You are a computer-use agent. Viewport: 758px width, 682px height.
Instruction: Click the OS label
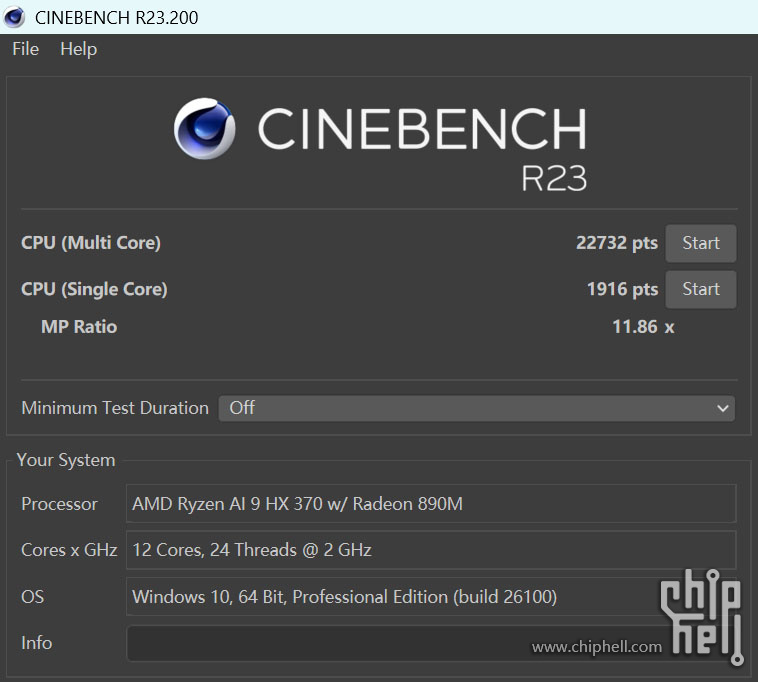[x=32, y=596]
